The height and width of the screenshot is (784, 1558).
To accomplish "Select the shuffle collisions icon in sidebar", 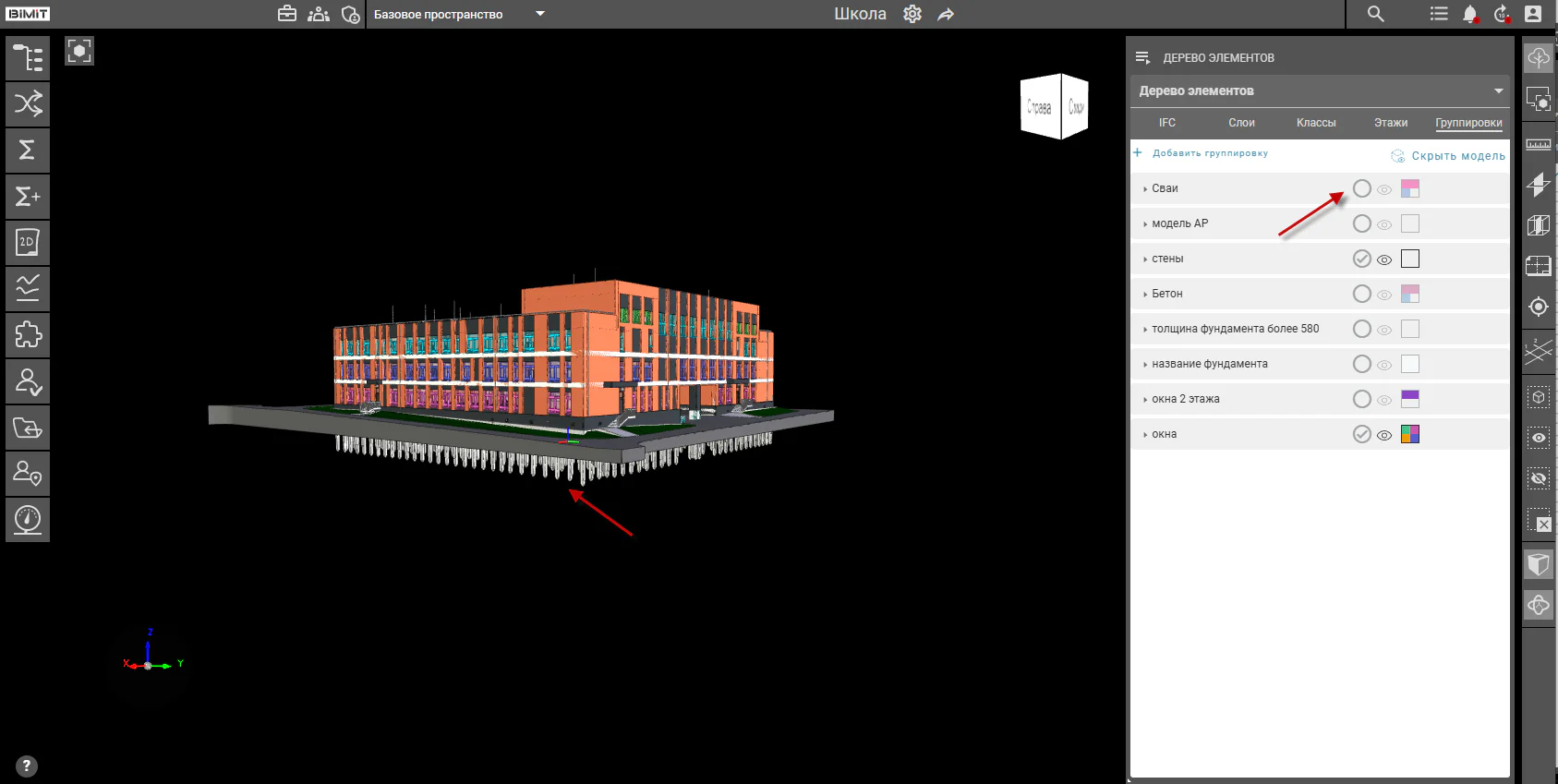I will click(28, 103).
